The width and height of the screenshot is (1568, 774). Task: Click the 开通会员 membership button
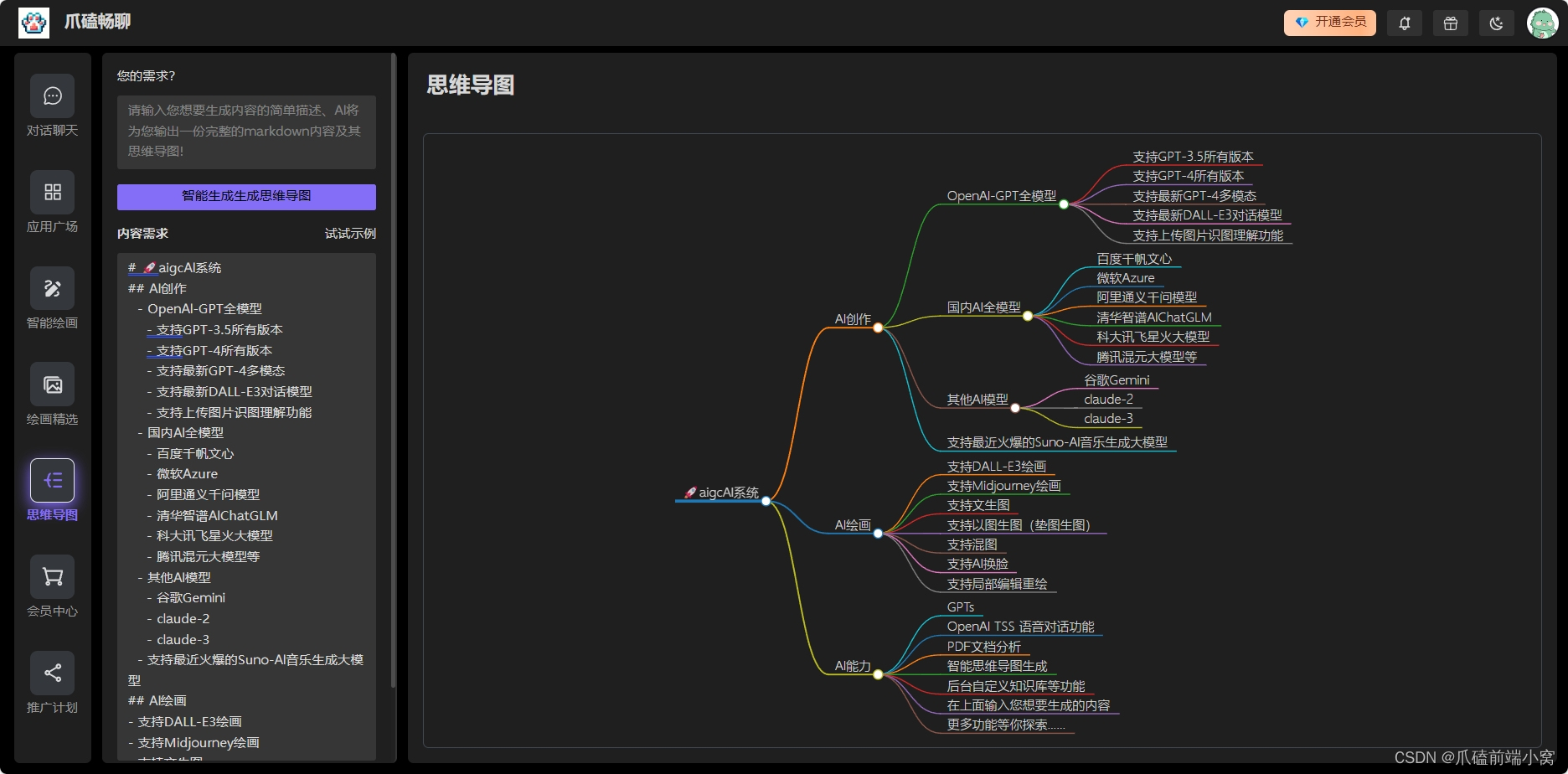[1330, 23]
